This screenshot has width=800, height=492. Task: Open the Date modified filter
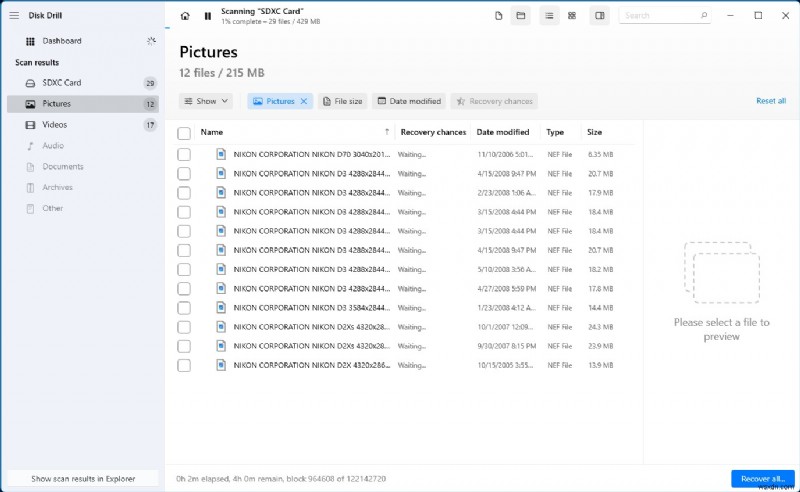(409, 101)
